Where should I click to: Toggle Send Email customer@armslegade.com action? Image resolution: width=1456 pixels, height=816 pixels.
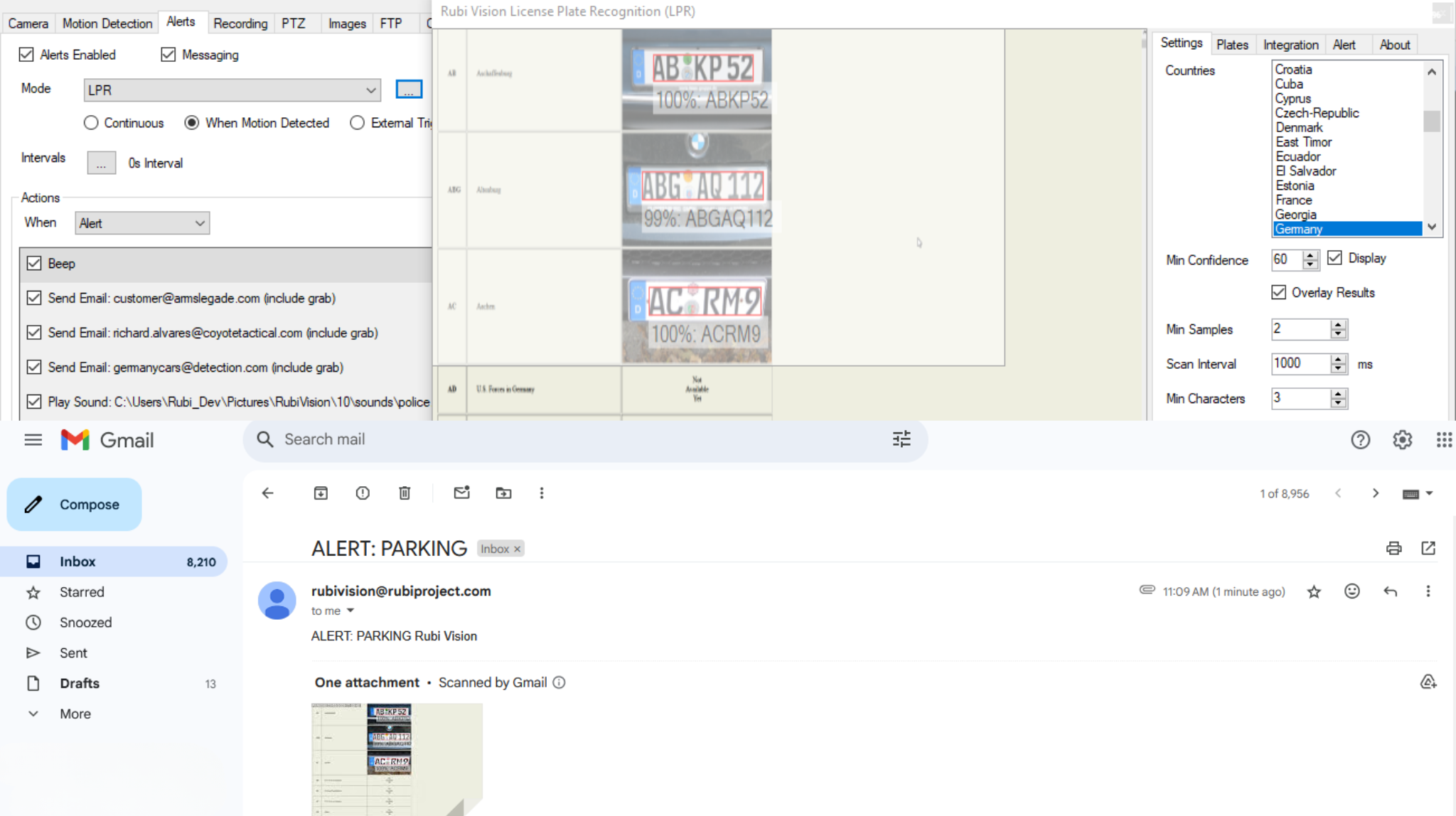(33, 299)
